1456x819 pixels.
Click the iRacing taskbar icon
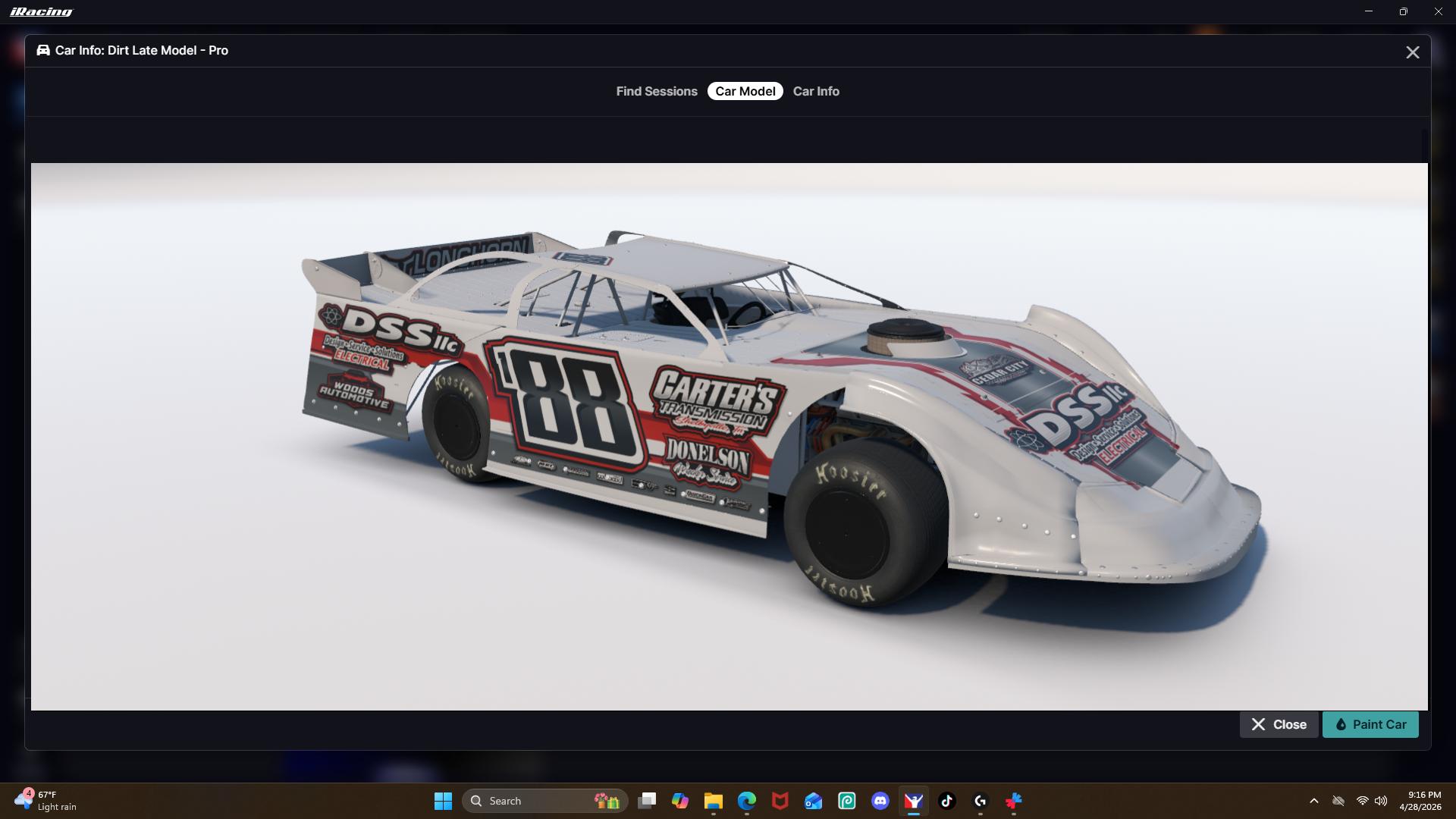pyautogui.click(x=914, y=801)
